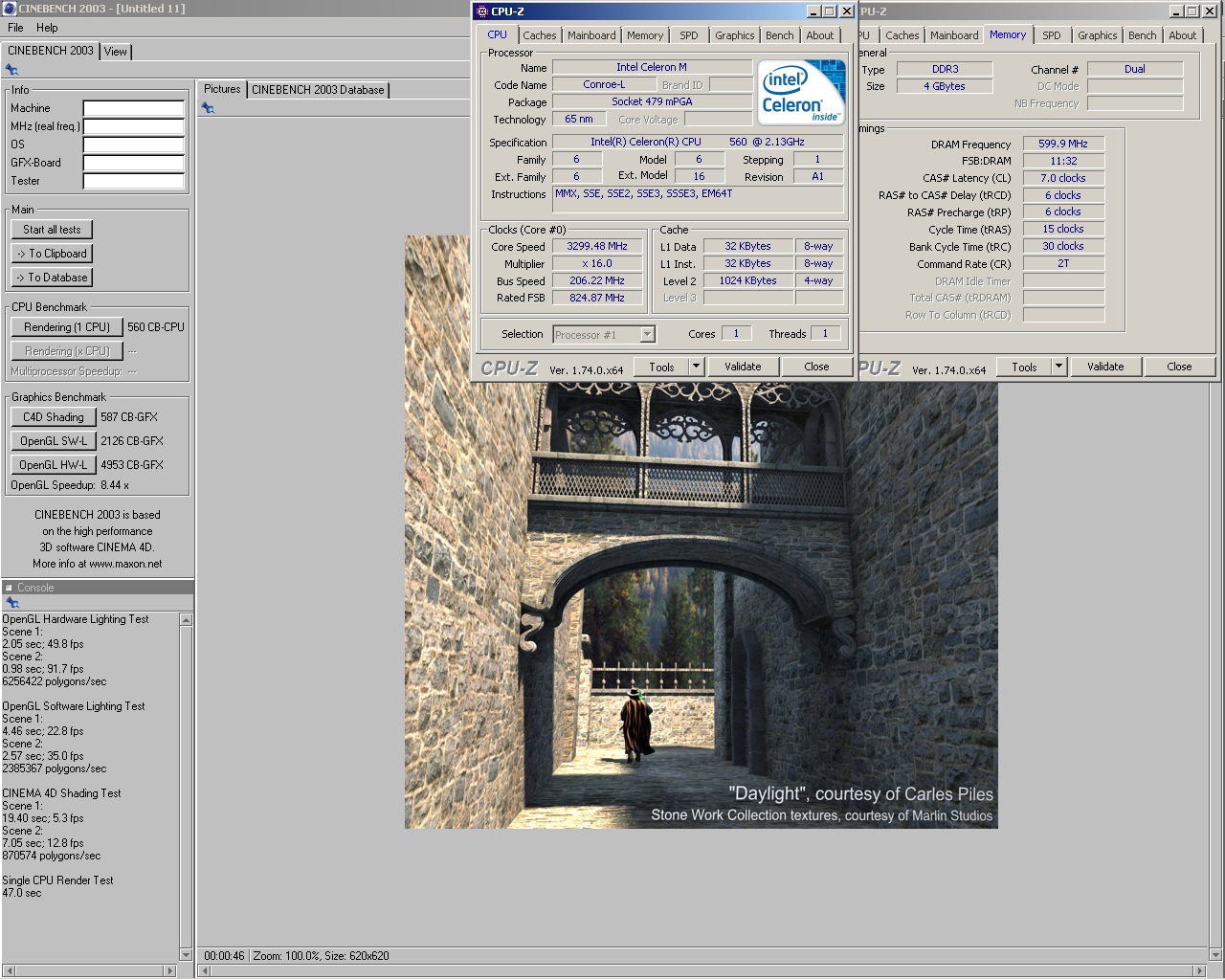Open the File menu
The image size is (1225, 980).
tap(15, 28)
